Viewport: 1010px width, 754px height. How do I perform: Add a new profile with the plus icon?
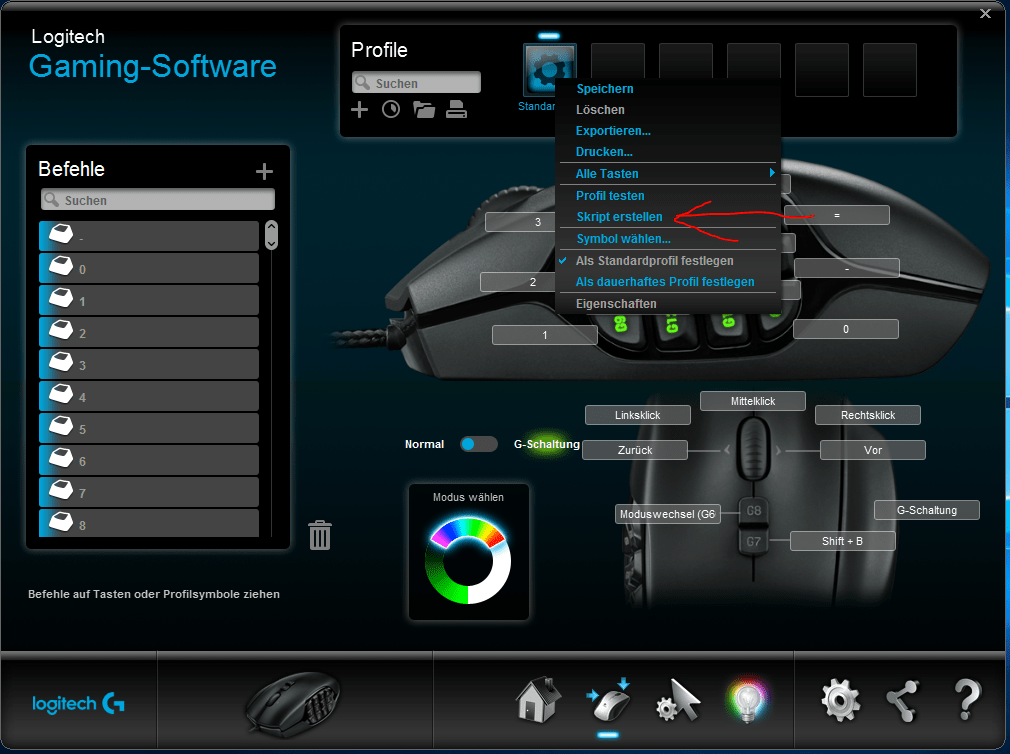click(x=359, y=109)
